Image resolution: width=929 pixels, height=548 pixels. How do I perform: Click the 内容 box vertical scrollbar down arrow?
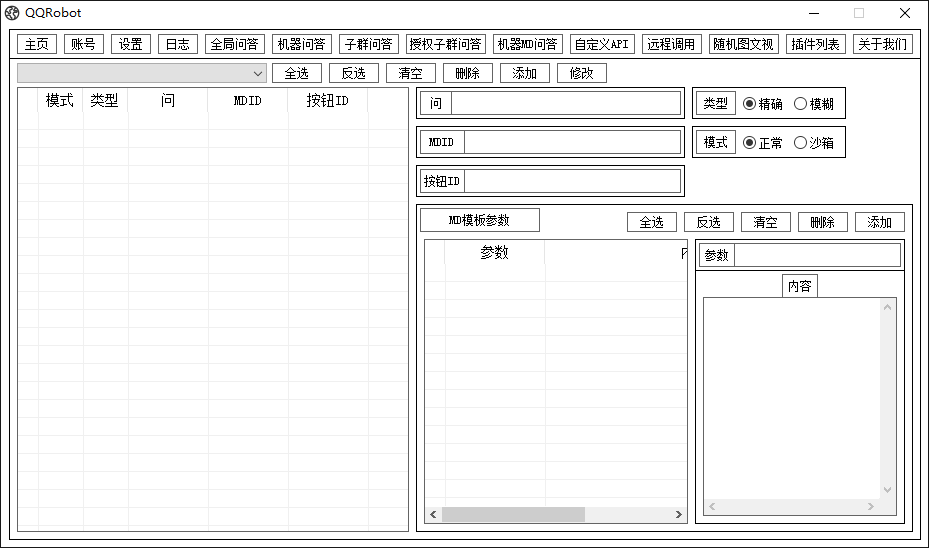pyautogui.click(x=887, y=490)
